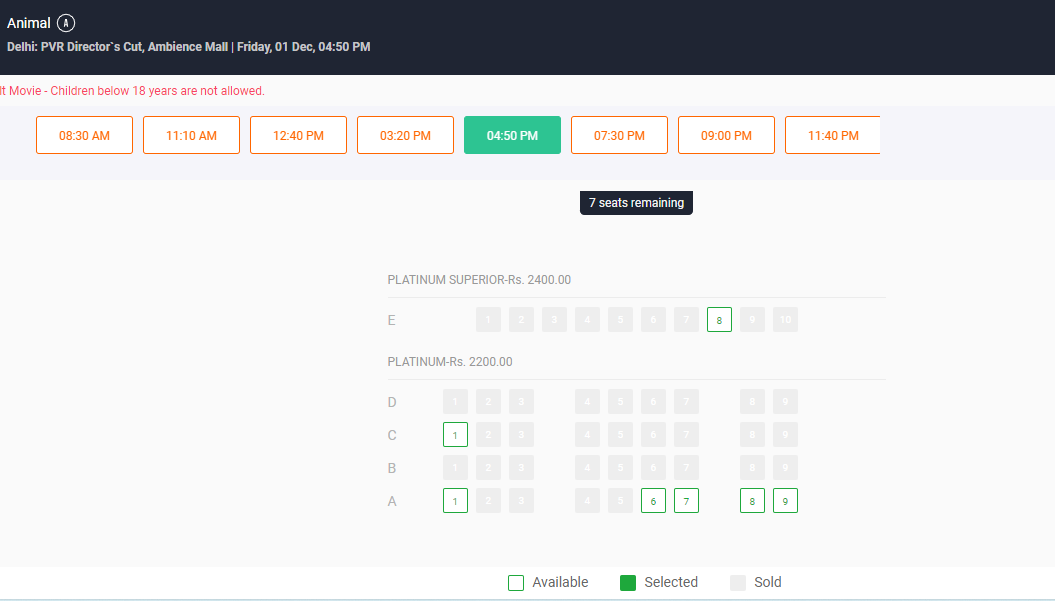This screenshot has height=601, width=1055.
Task: Click the Available legend box
Action: 516,583
